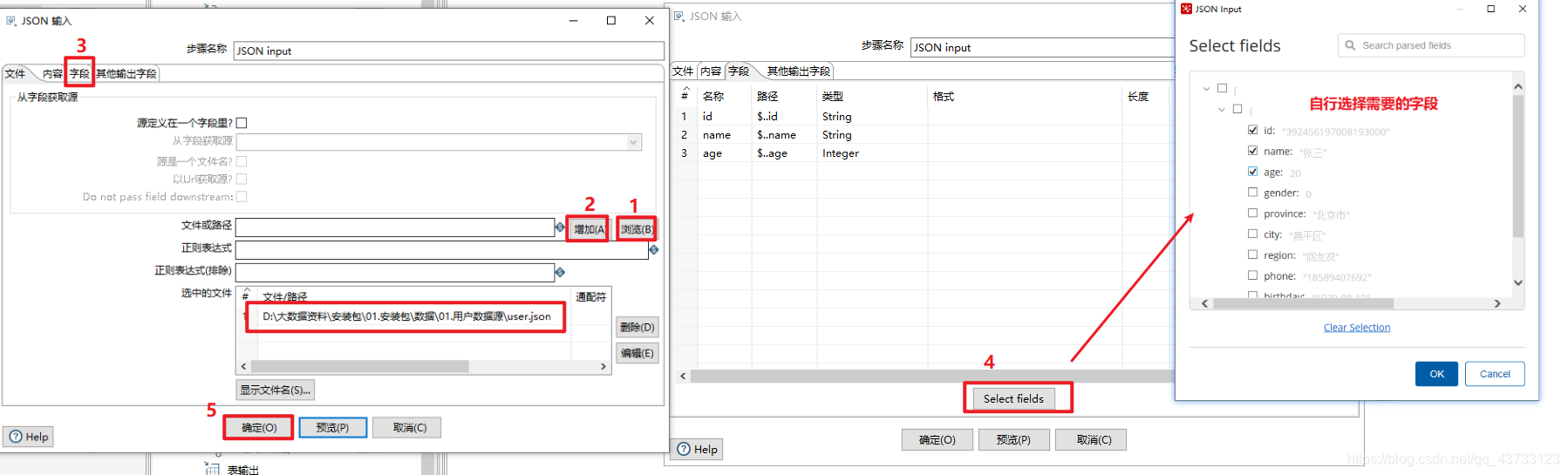1568x475 pixels.
Task: Click 确定(O) in middle dialog
Action: coord(937,440)
